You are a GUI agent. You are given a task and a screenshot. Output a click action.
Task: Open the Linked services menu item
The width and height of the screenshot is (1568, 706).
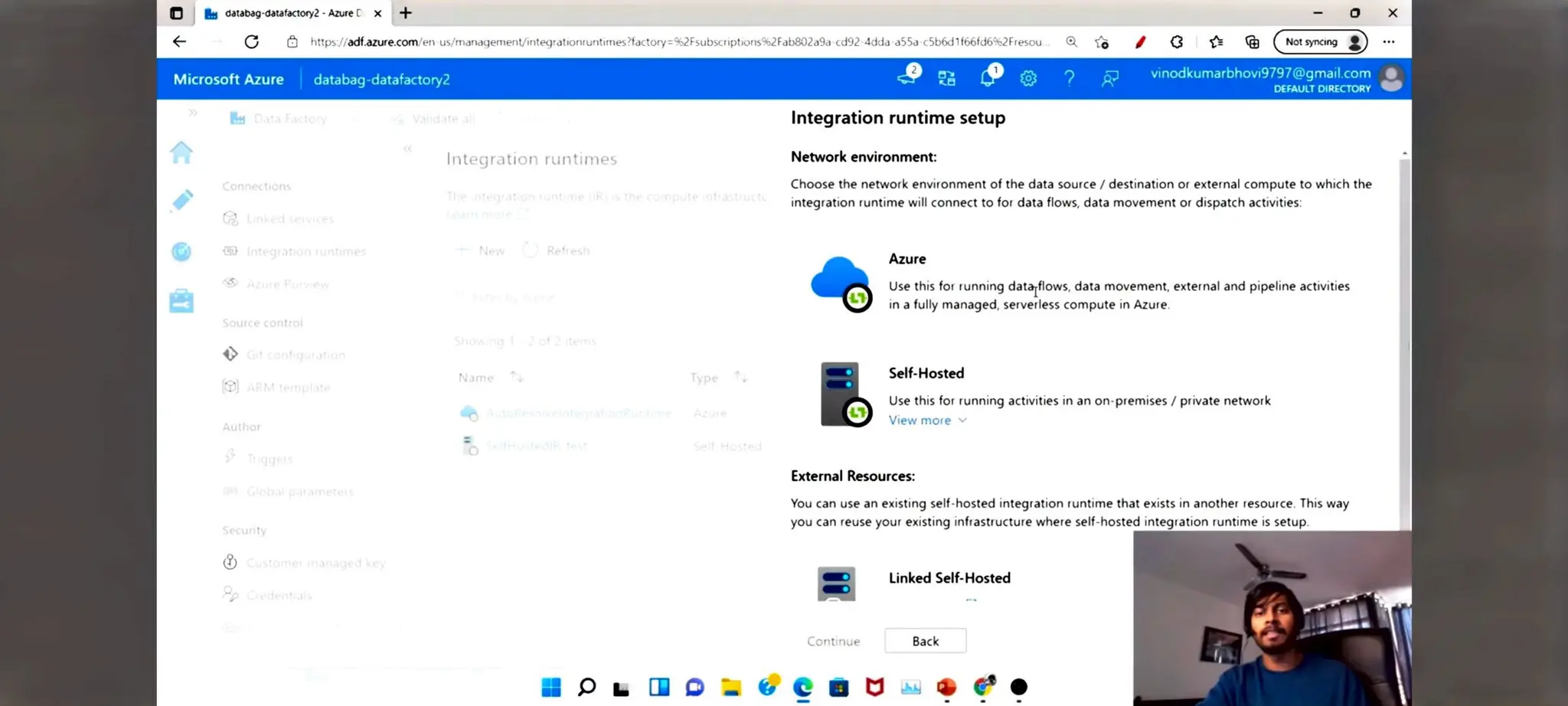[279, 219]
